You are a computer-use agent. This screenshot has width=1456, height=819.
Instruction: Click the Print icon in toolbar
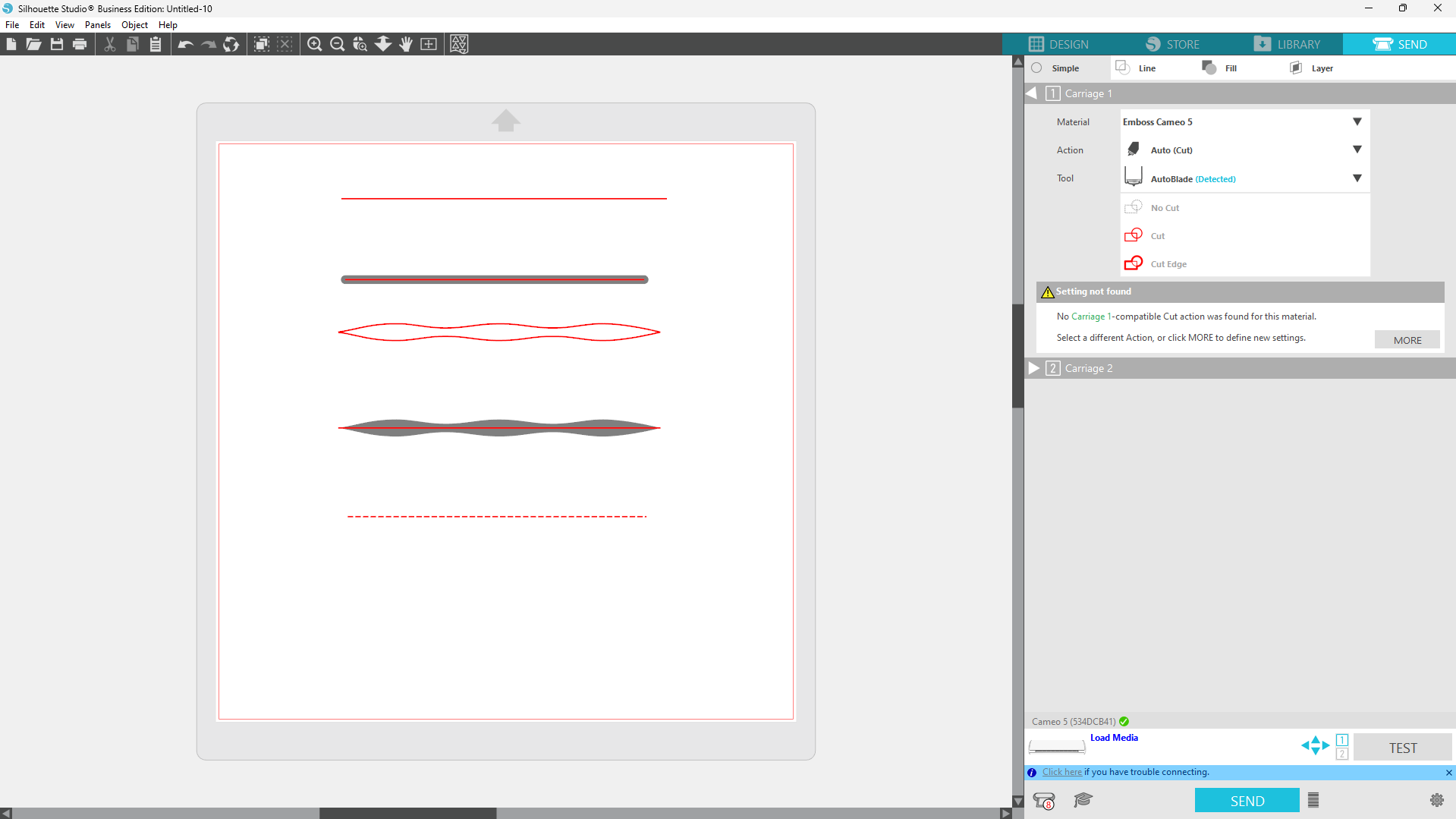coord(80,44)
